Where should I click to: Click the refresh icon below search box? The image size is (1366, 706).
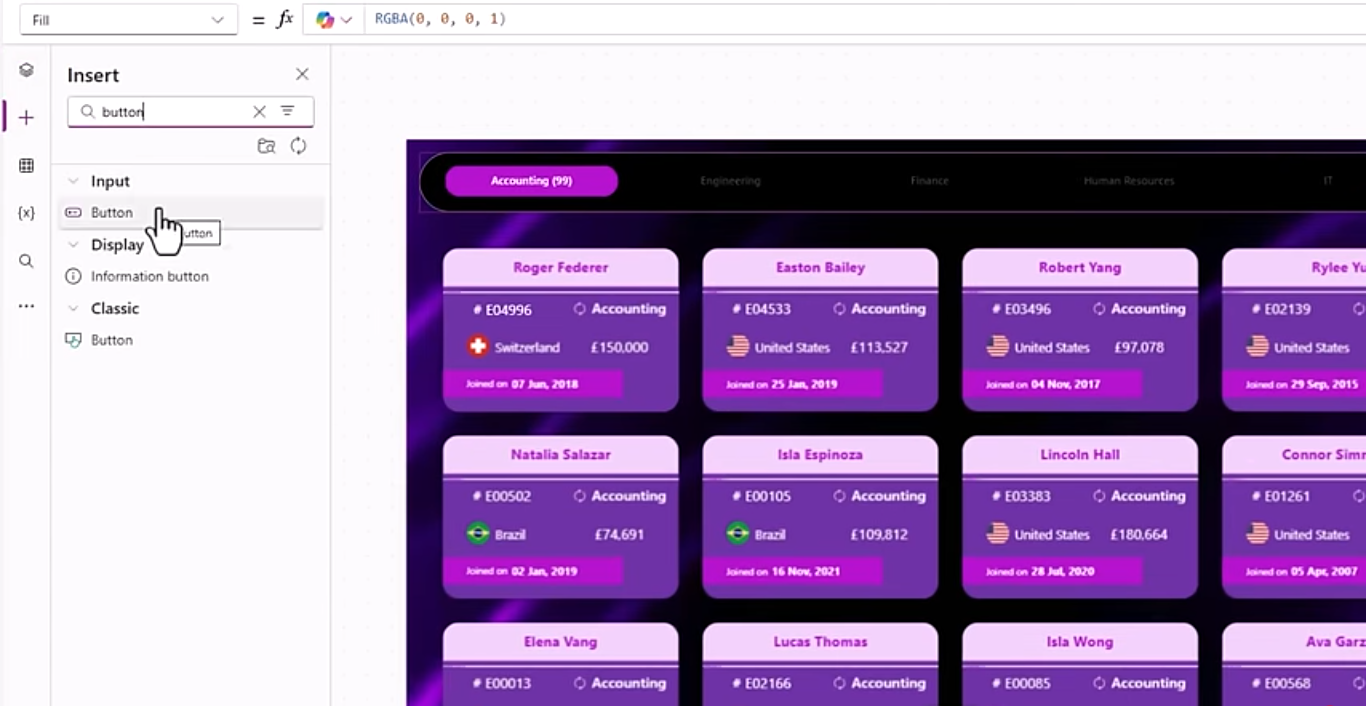click(298, 146)
